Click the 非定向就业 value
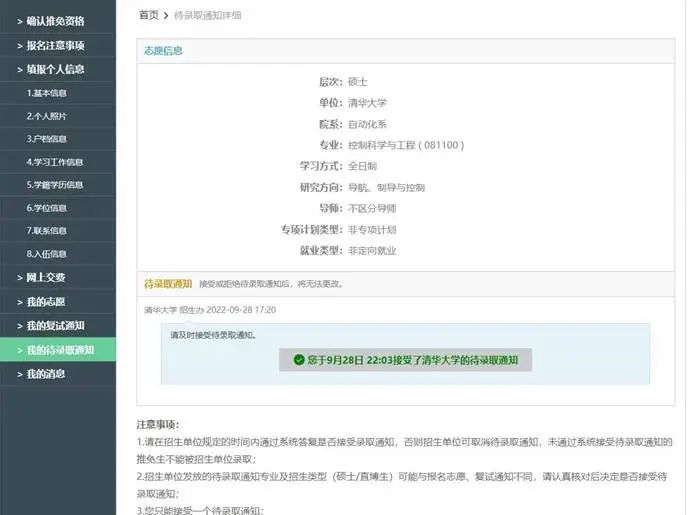This screenshot has height=515, width=693. point(372,251)
